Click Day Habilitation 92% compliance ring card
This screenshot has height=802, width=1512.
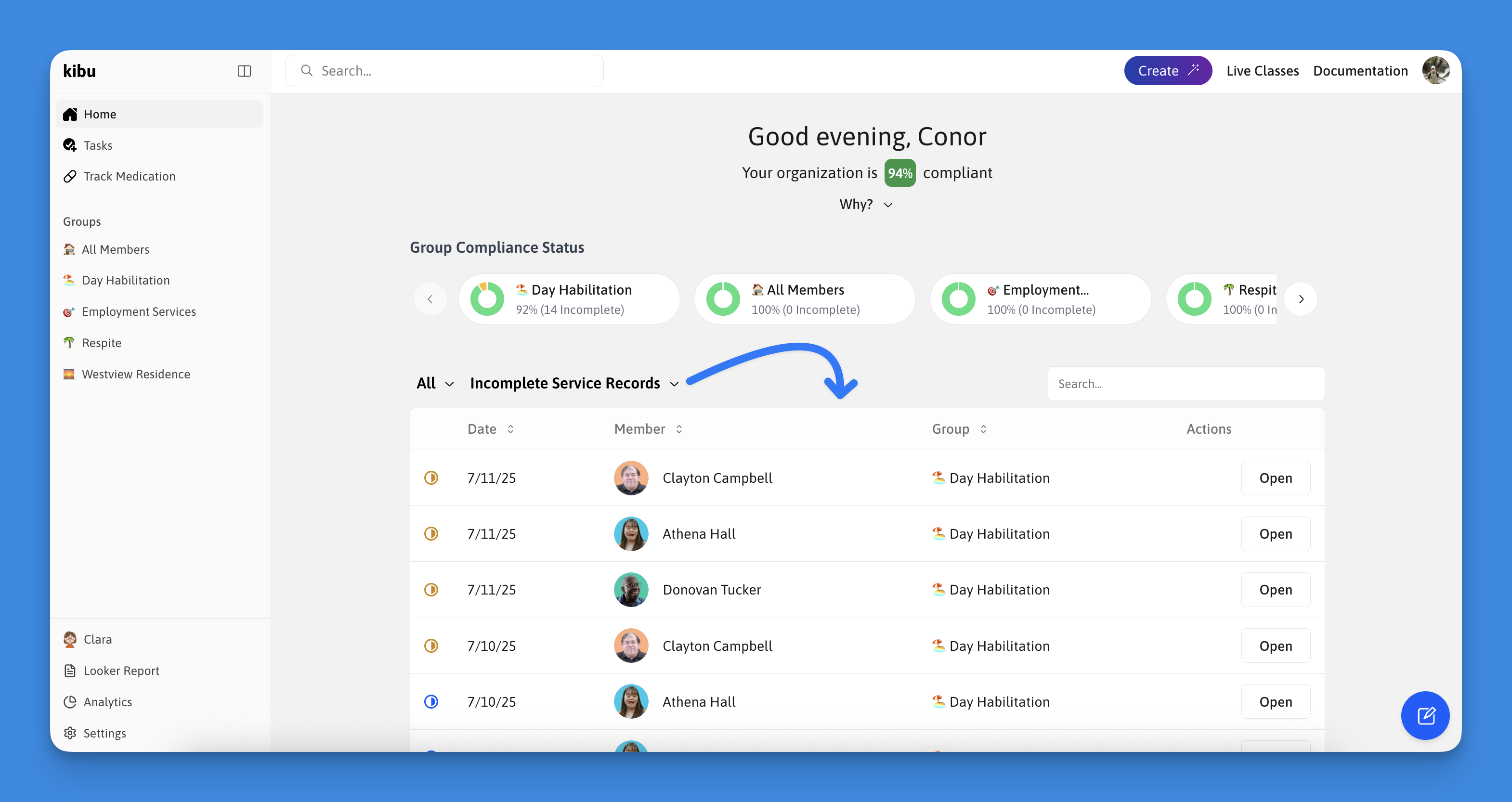(569, 299)
